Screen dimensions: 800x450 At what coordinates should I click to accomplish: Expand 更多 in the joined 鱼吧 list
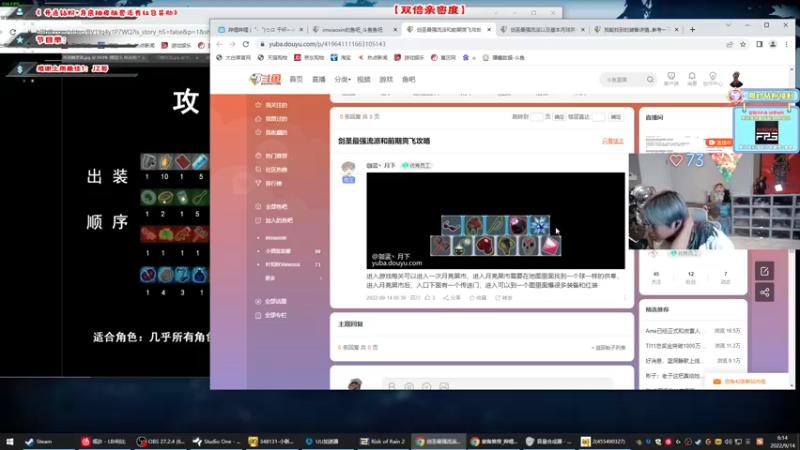point(293,278)
